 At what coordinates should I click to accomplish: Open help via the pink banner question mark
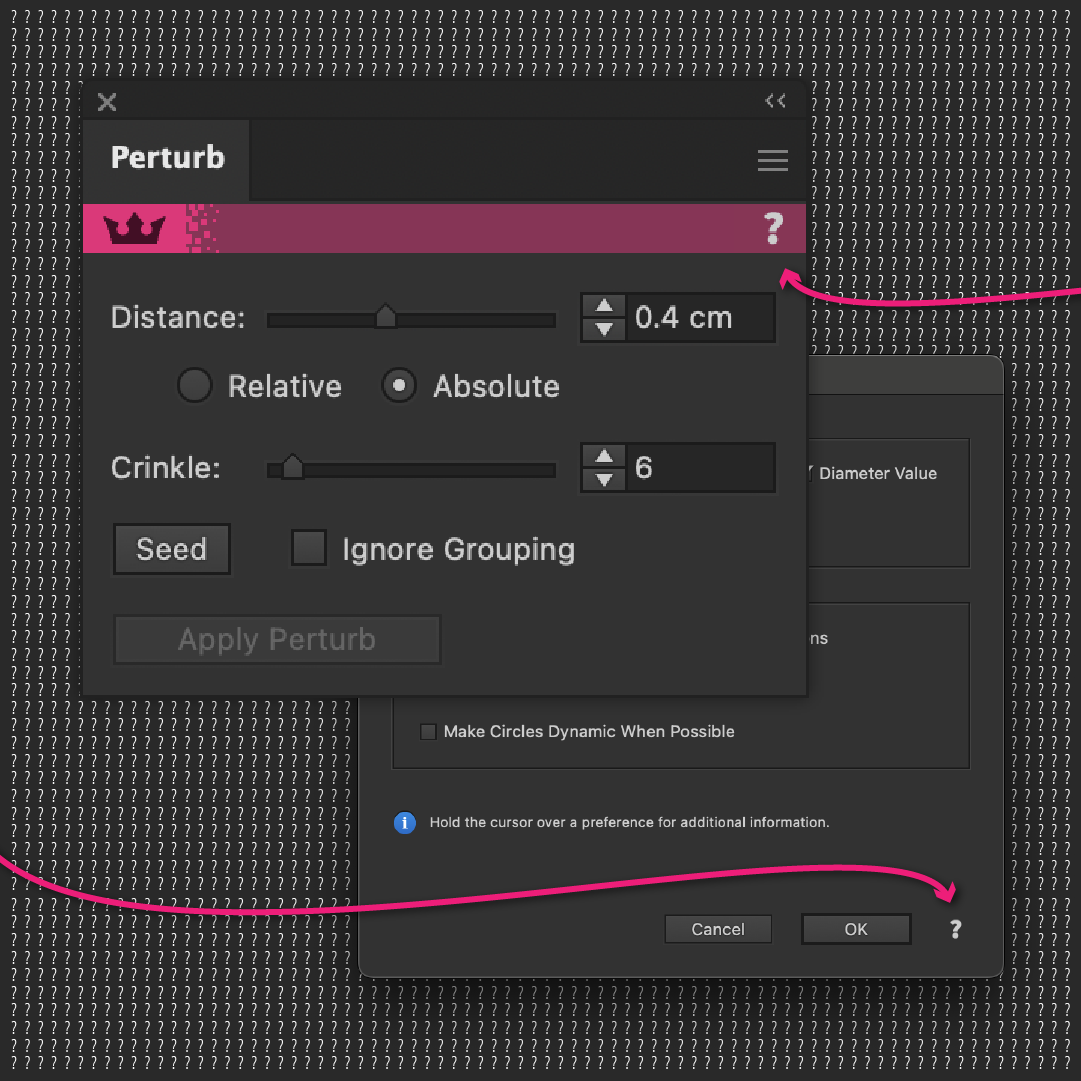pyautogui.click(x=773, y=228)
